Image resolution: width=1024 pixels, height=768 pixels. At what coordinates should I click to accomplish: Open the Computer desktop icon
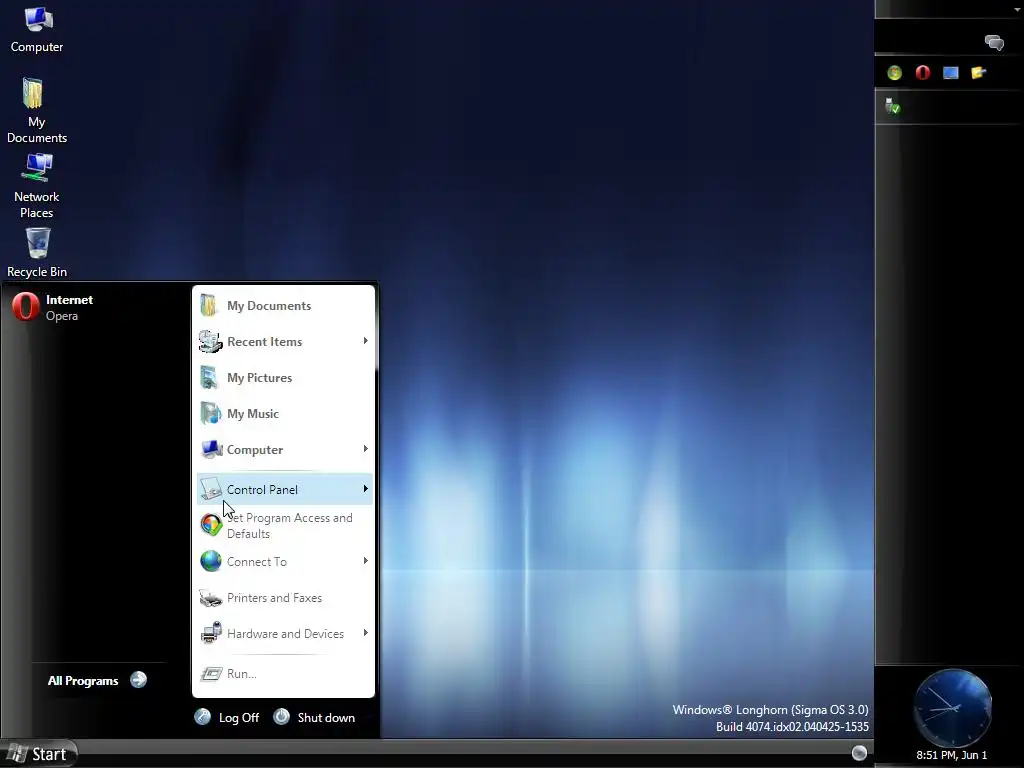[37, 30]
